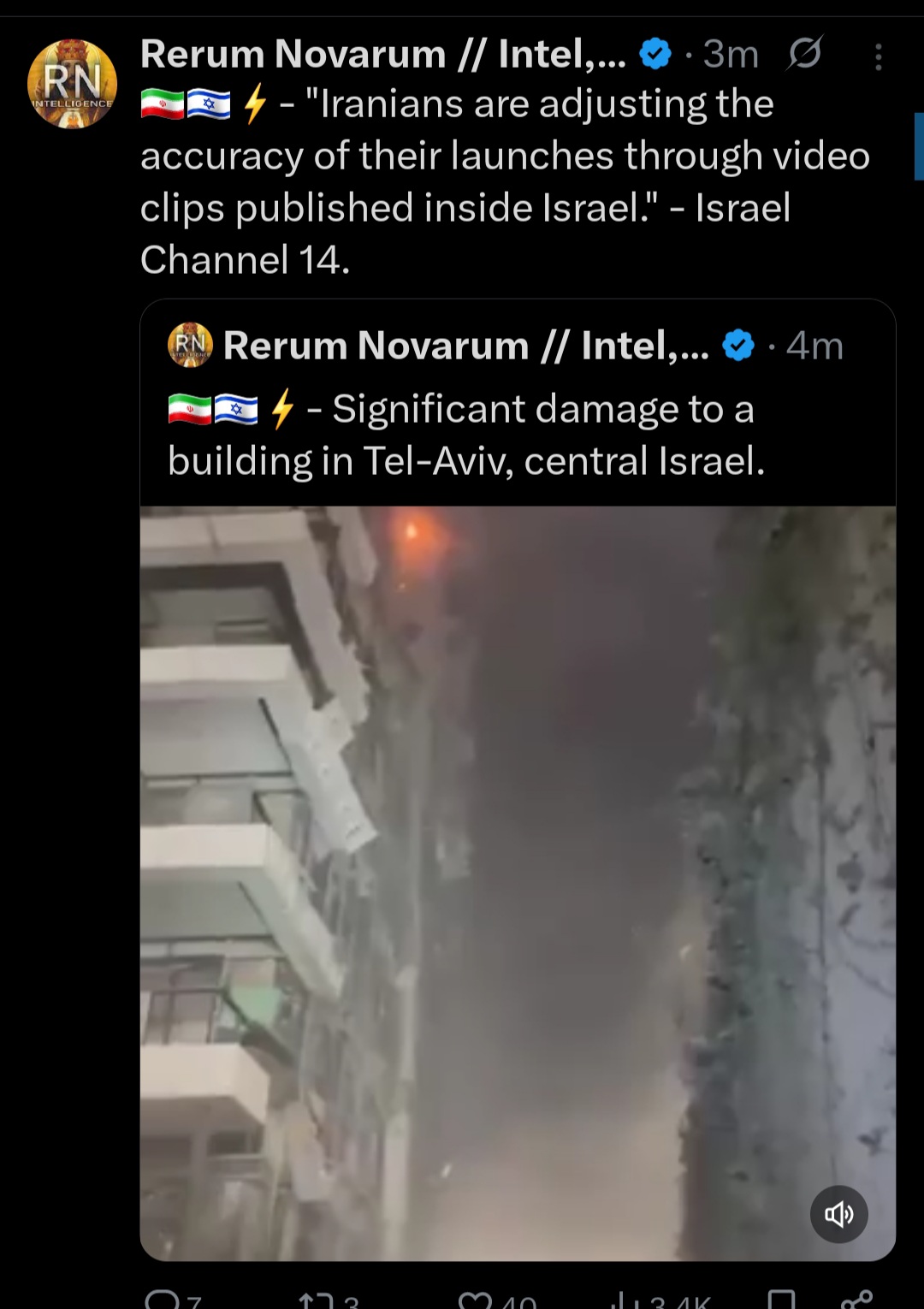Open the main author name Rerum Novarum // Intel
924x1309 pixels.
click(382, 54)
